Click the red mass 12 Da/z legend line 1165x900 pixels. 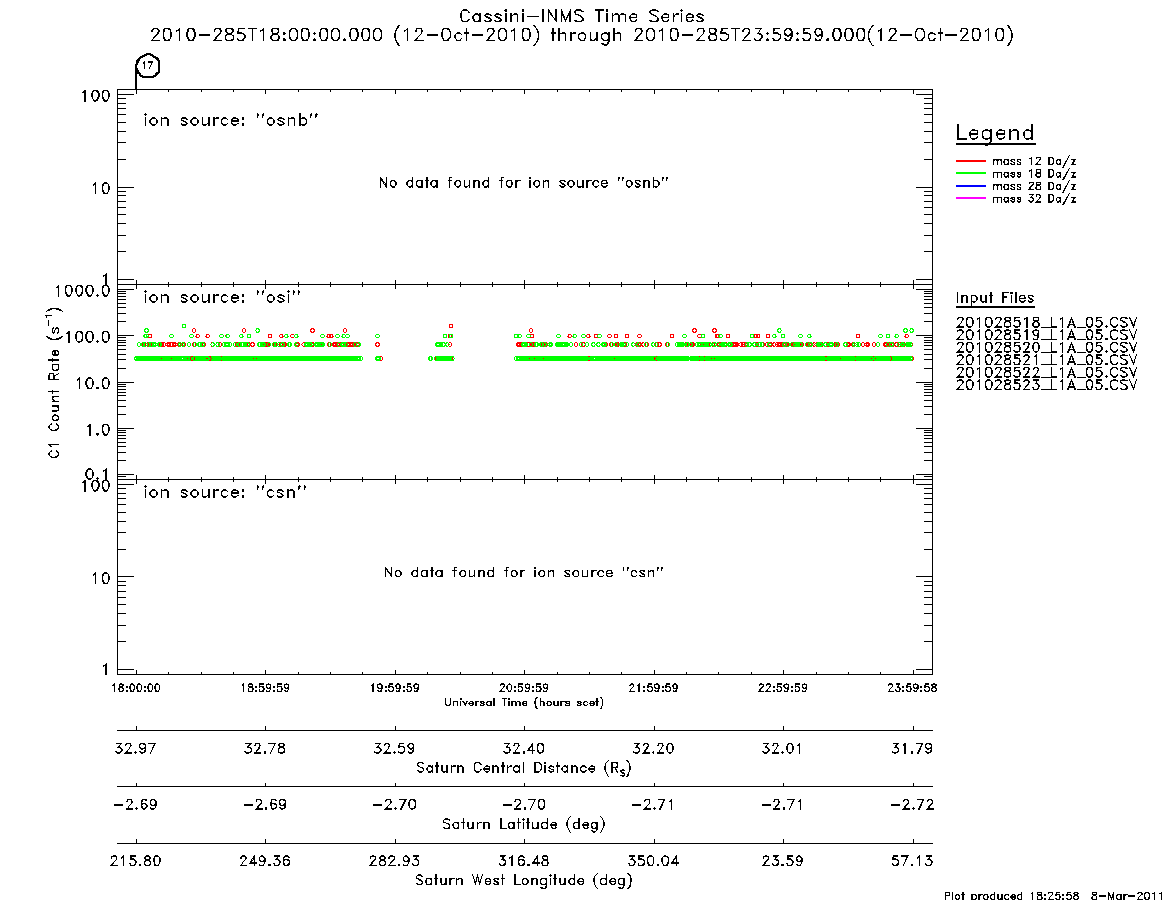pyautogui.click(x=970, y=161)
